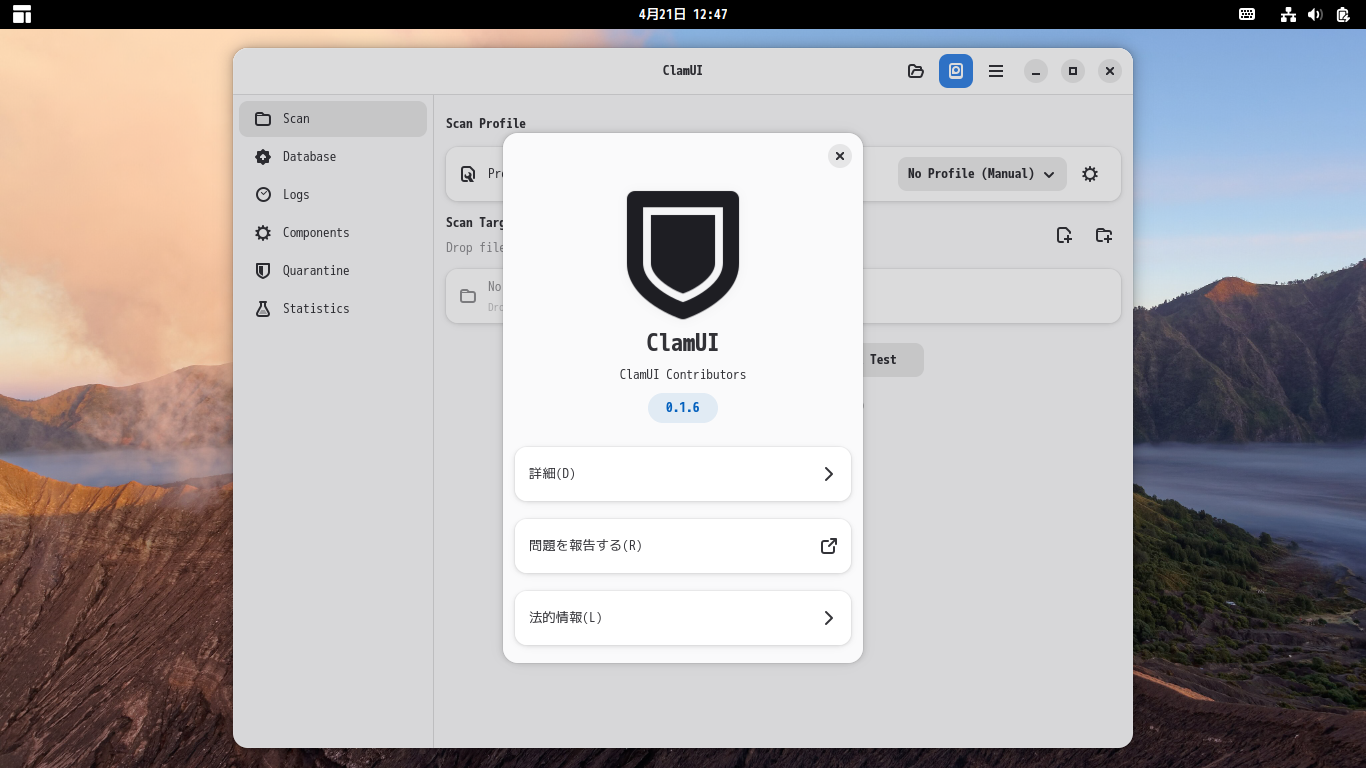Viewport: 1366px width, 768px height.
Task: Open the activities overview icon in top bar
Action: click(x=22, y=14)
